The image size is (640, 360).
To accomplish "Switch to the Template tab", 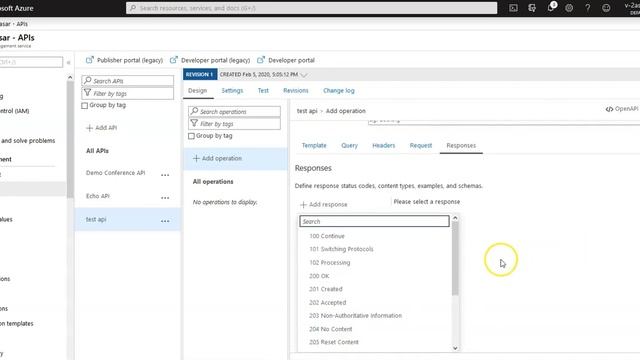I will click(314, 145).
